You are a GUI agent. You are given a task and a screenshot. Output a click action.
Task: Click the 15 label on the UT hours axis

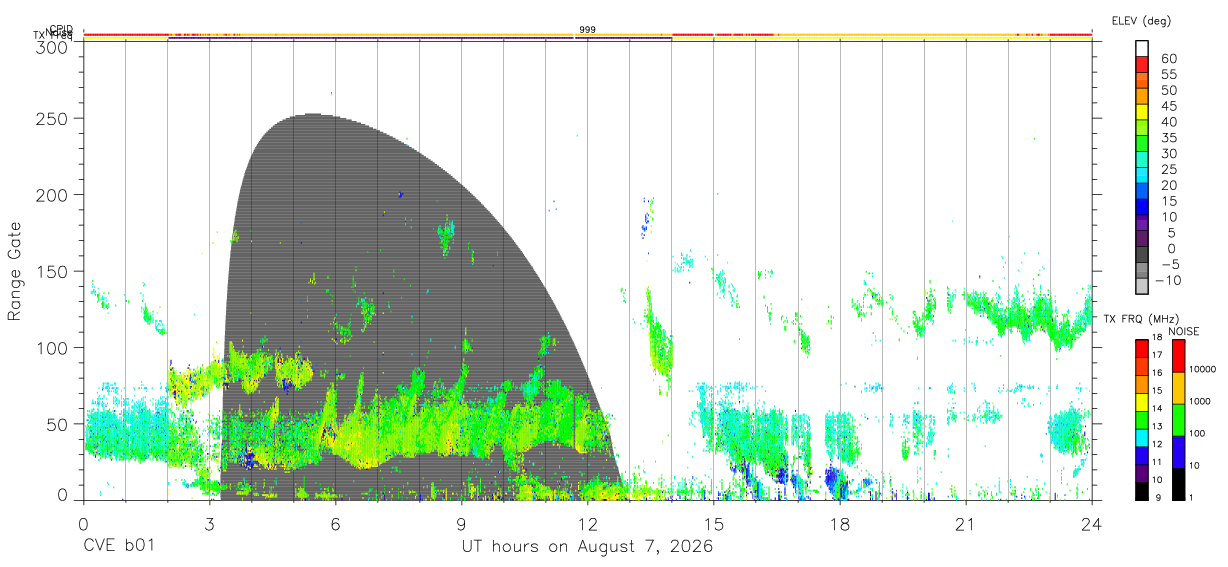click(x=714, y=524)
